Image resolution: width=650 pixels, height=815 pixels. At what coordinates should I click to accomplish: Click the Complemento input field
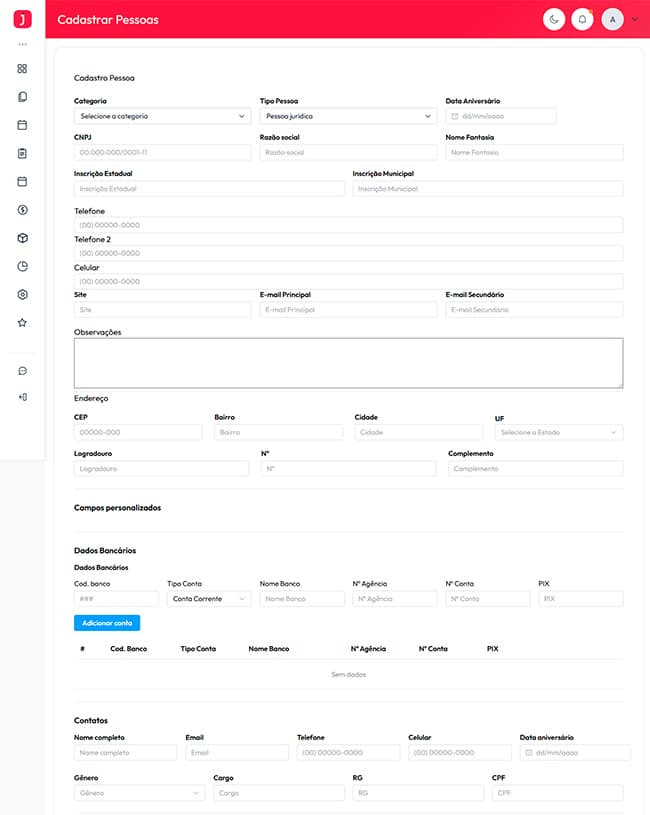pos(536,469)
